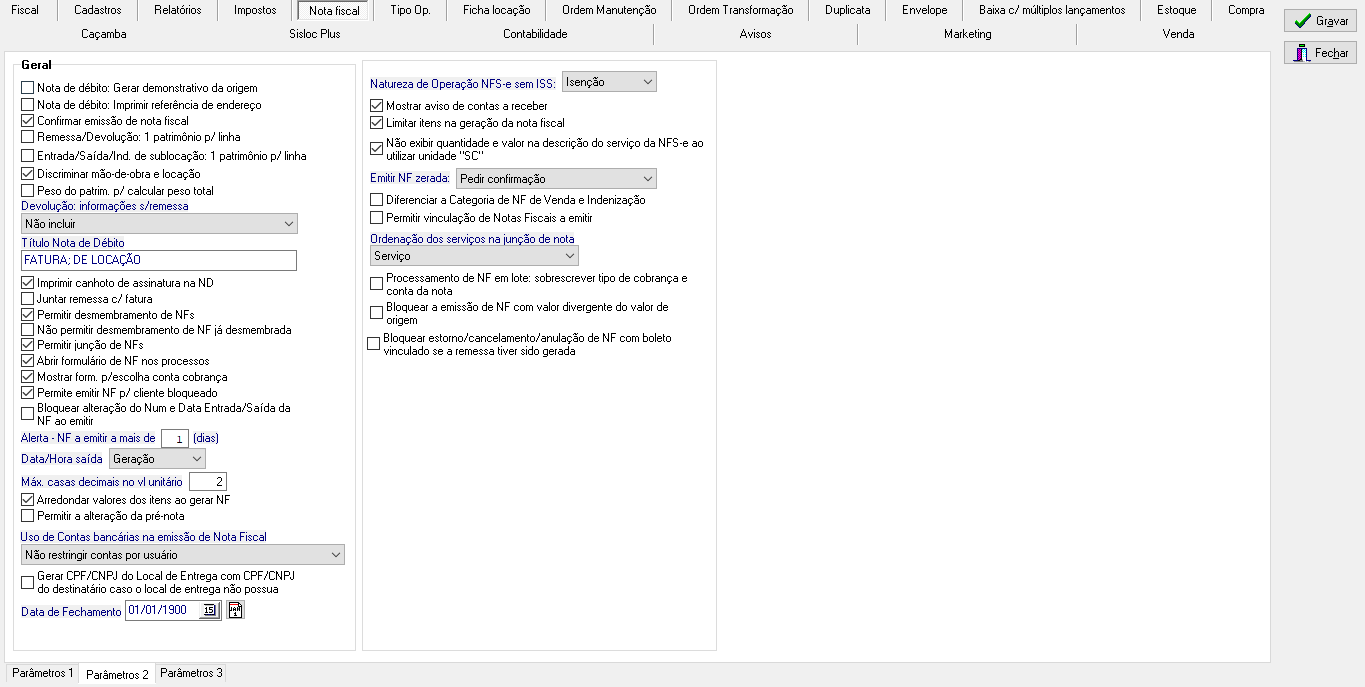Viewport: 1365px width, 687px height.
Task: Click the green checkmark Gravar icon
Action: (1302, 21)
